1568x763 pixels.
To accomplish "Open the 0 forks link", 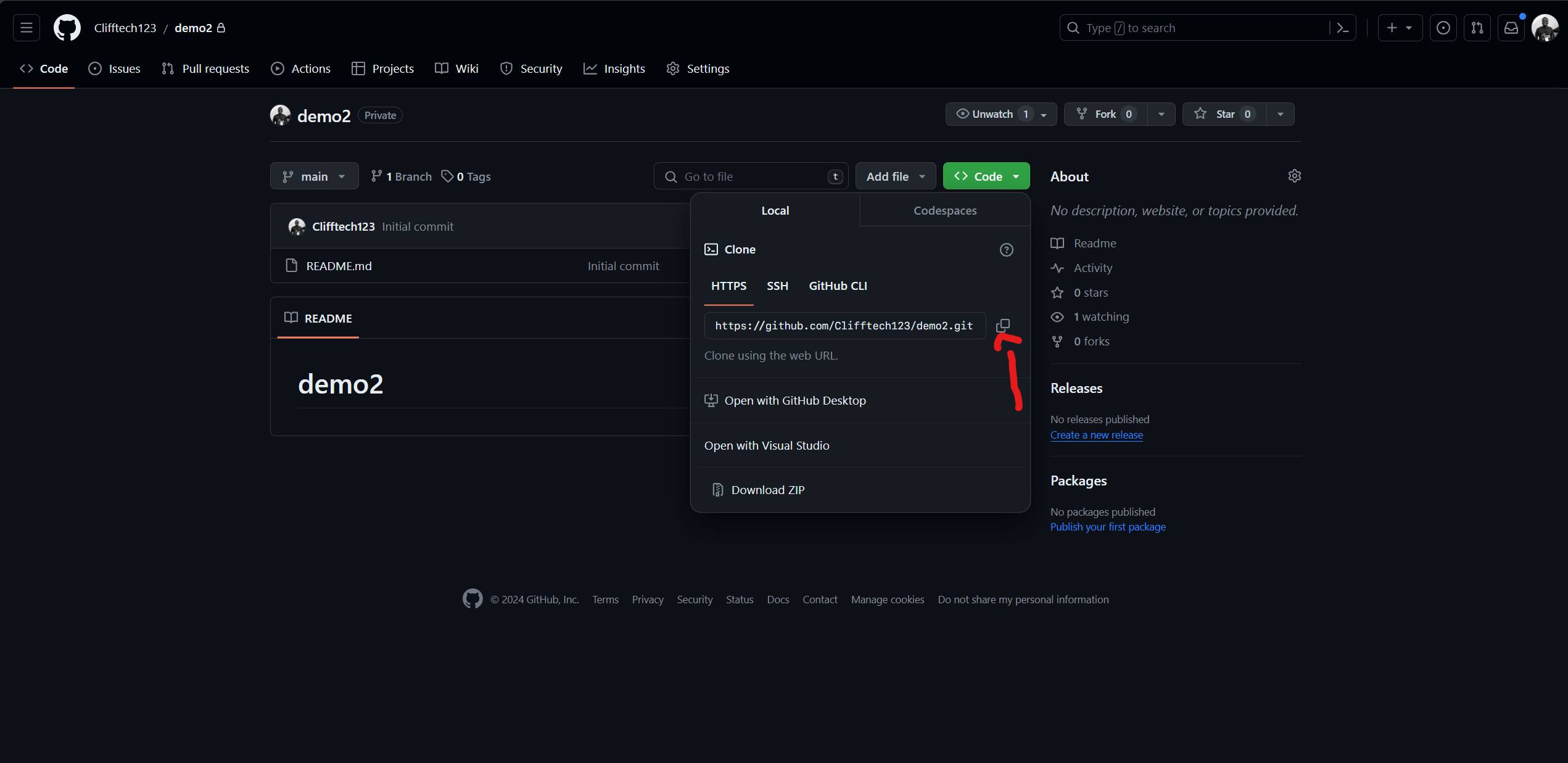I will (x=1080, y=341).
